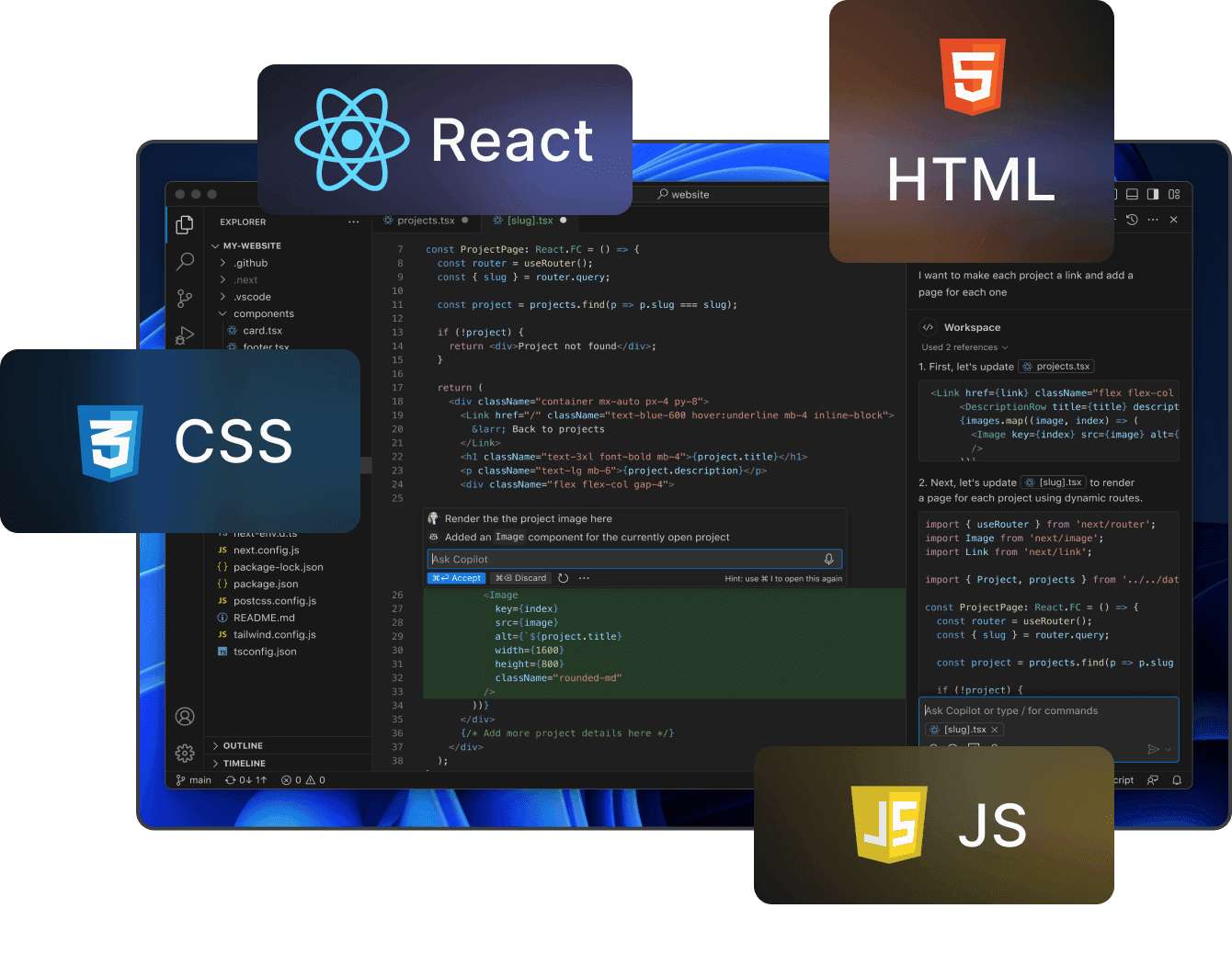Click the website command center search box
1232x965 pixels.
(684, 195)
